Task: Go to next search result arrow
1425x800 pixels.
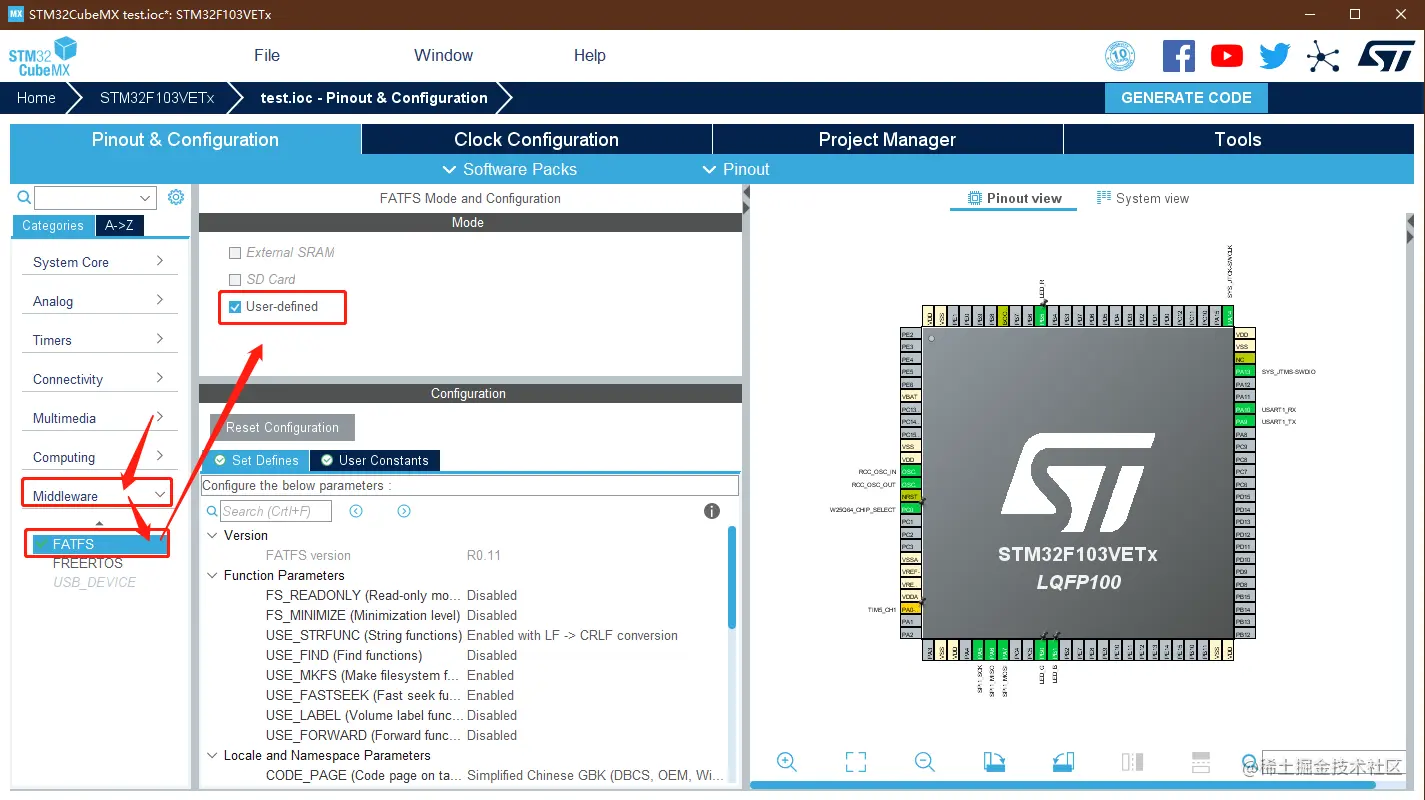Action: pos(404,511)
